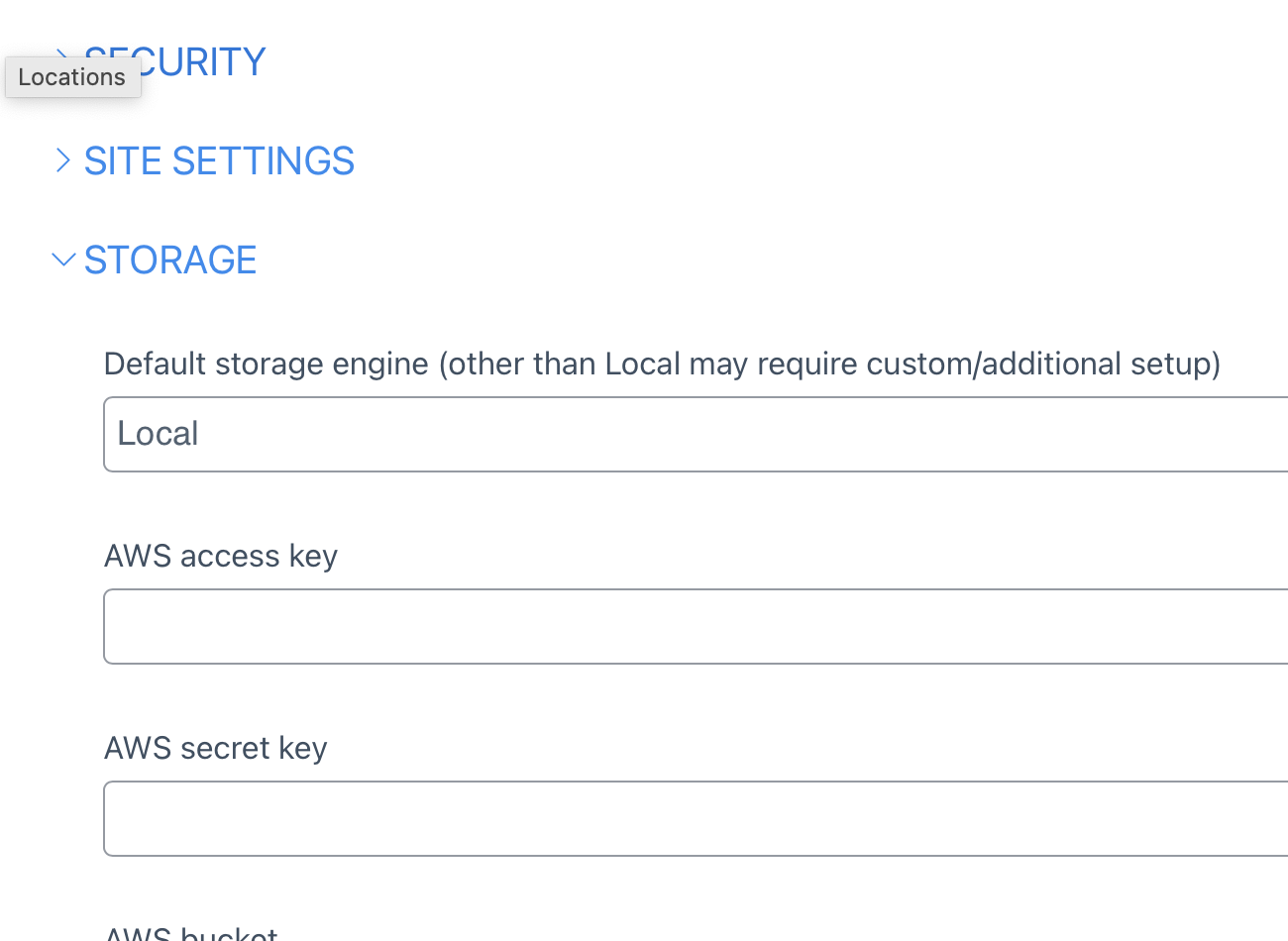Focus the AWS access key input field
The width and height of the screenshot is (1288, 941).
694,626
